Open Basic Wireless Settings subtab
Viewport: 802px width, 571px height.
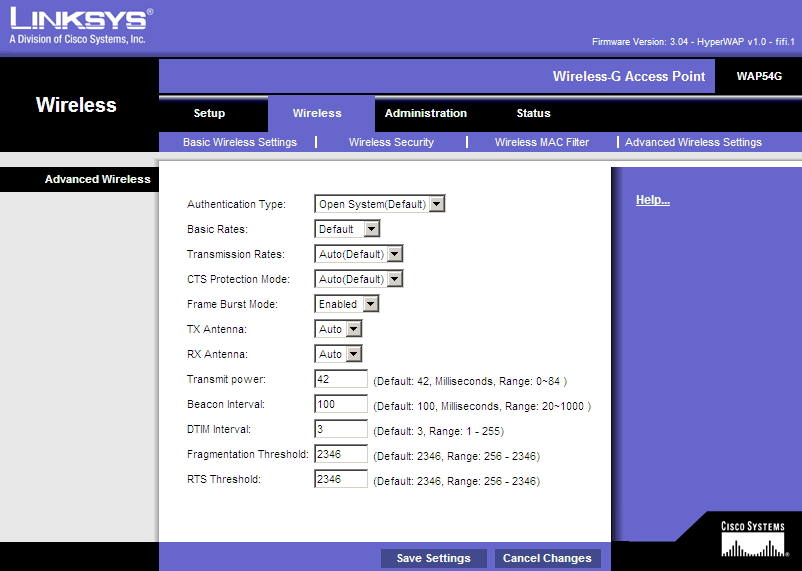click(240, 142)
